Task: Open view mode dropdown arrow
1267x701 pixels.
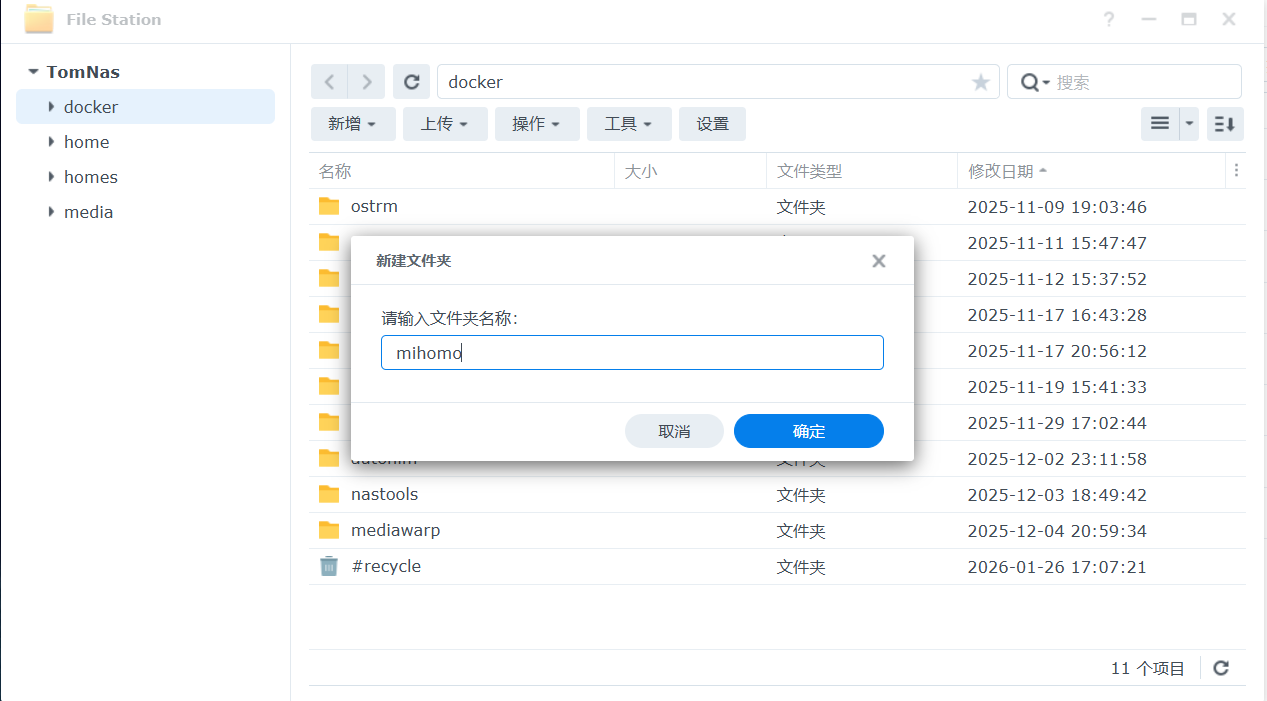Action: (1189, 124)
